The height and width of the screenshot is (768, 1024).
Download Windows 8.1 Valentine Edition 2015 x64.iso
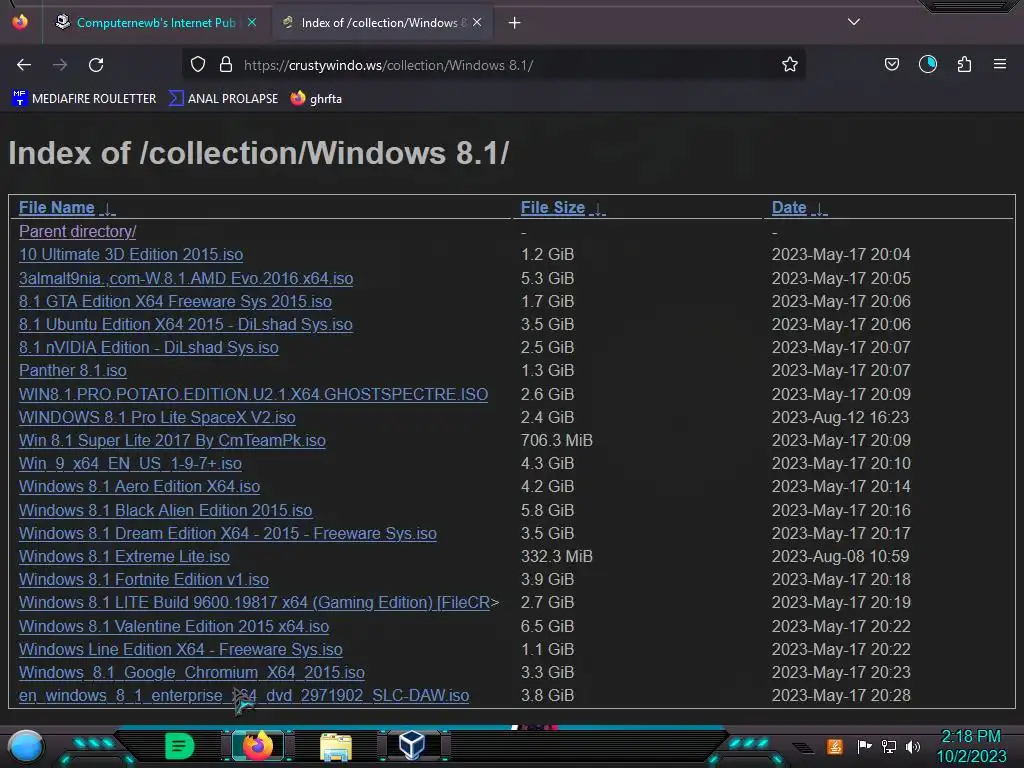tap(174, 626)
